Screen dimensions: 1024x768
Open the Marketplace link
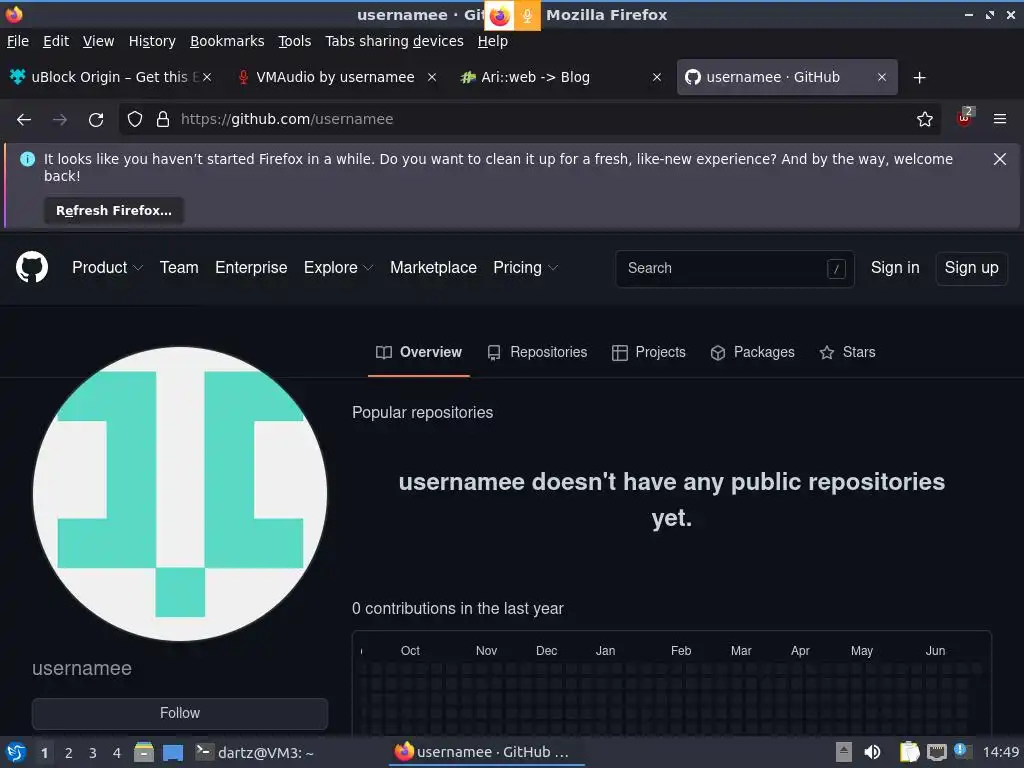point(433,268)
